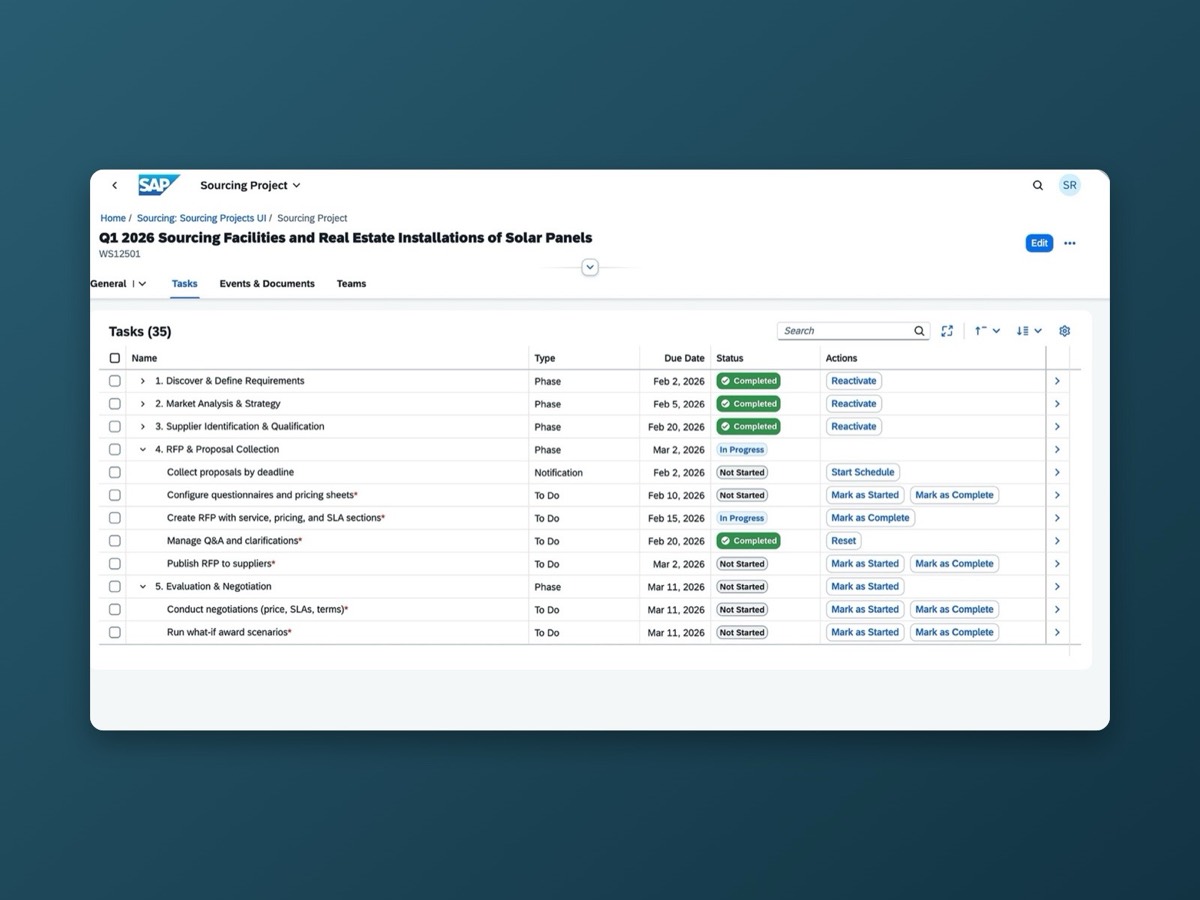Expand phase 1 Discover & Define Requirements
The width and height of the screenshot is (1200, 900).
tap(143, 381)
